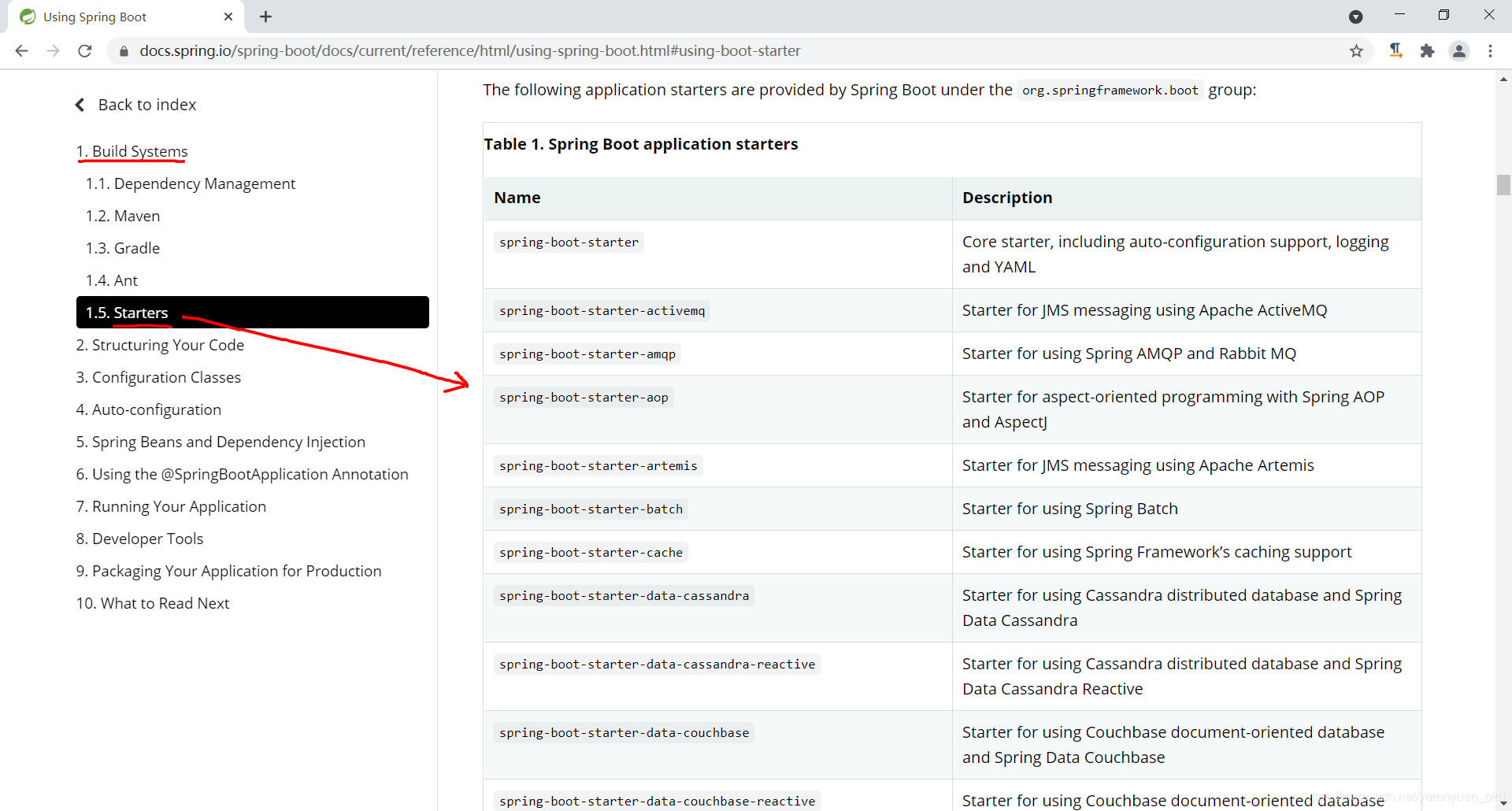Open 9. Packaging Your Application for Production
The height and width of the screenshot is (811, 1512).
(x=228, y=571)
